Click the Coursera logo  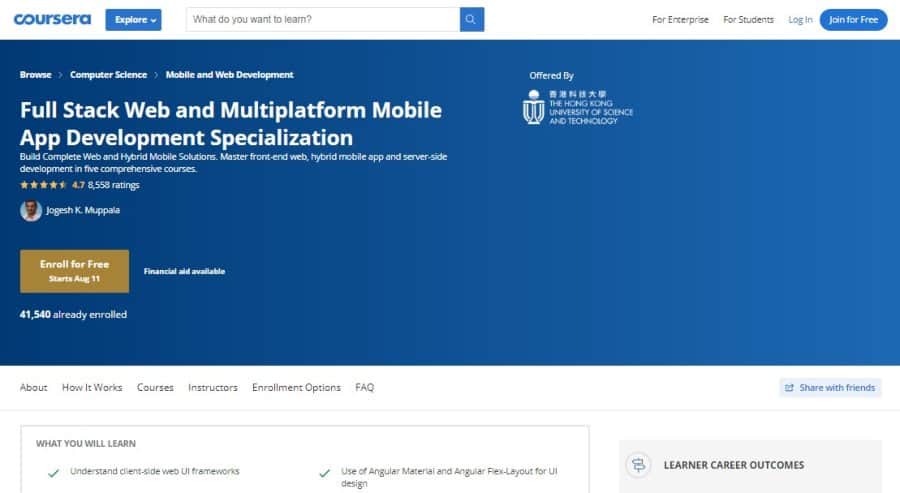click(52, 20)
